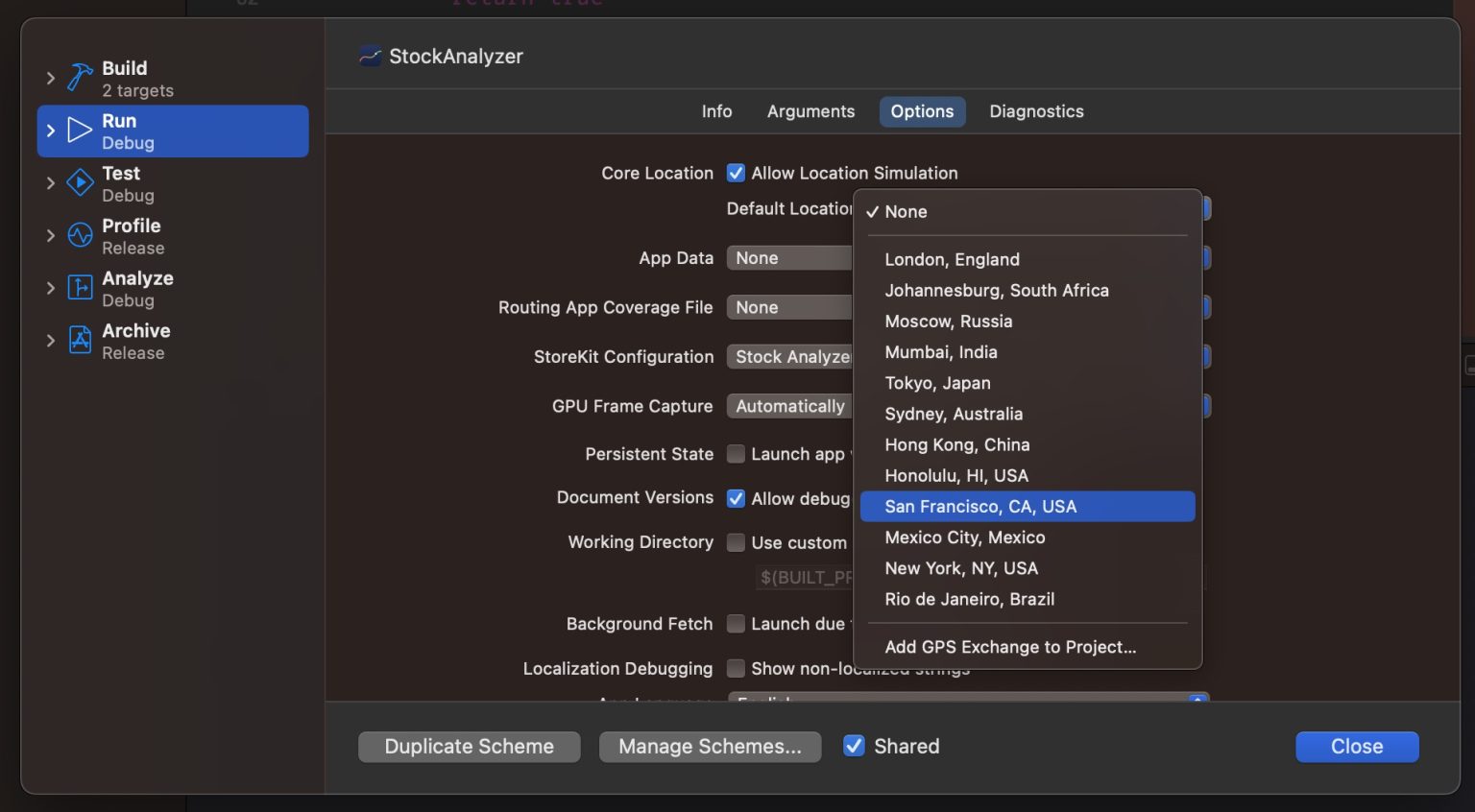
Task: Select the Analyze scheme icon
Action: click(x=81, y=288)
